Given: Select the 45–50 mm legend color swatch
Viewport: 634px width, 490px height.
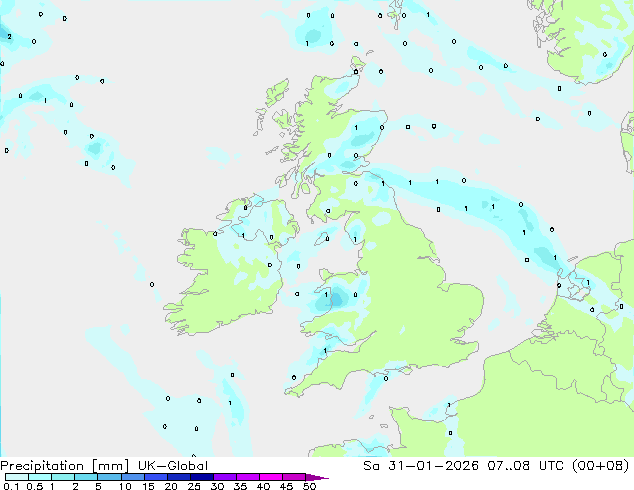Looking at the screenshot, I should click(x=294, y=477).
